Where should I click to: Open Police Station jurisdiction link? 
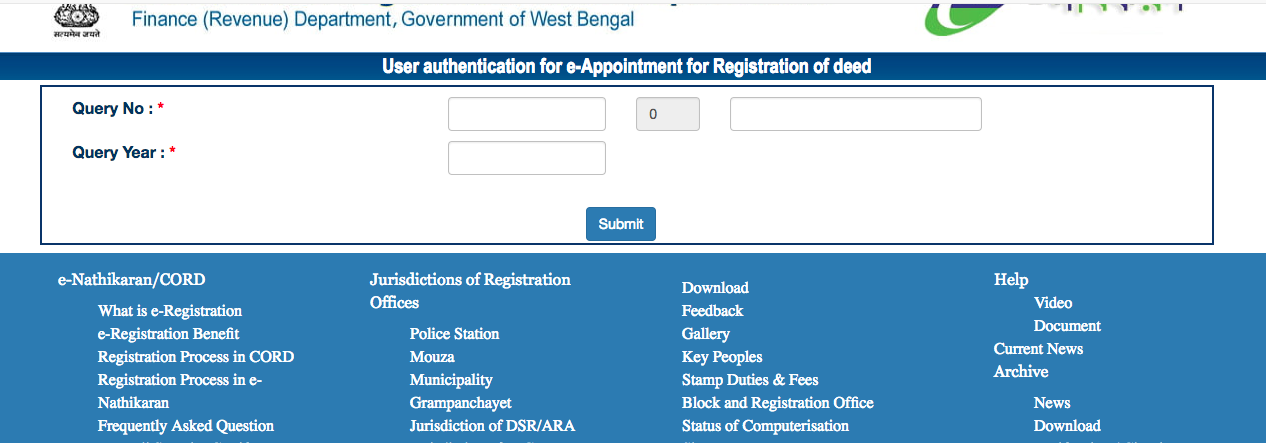[454, 334]
